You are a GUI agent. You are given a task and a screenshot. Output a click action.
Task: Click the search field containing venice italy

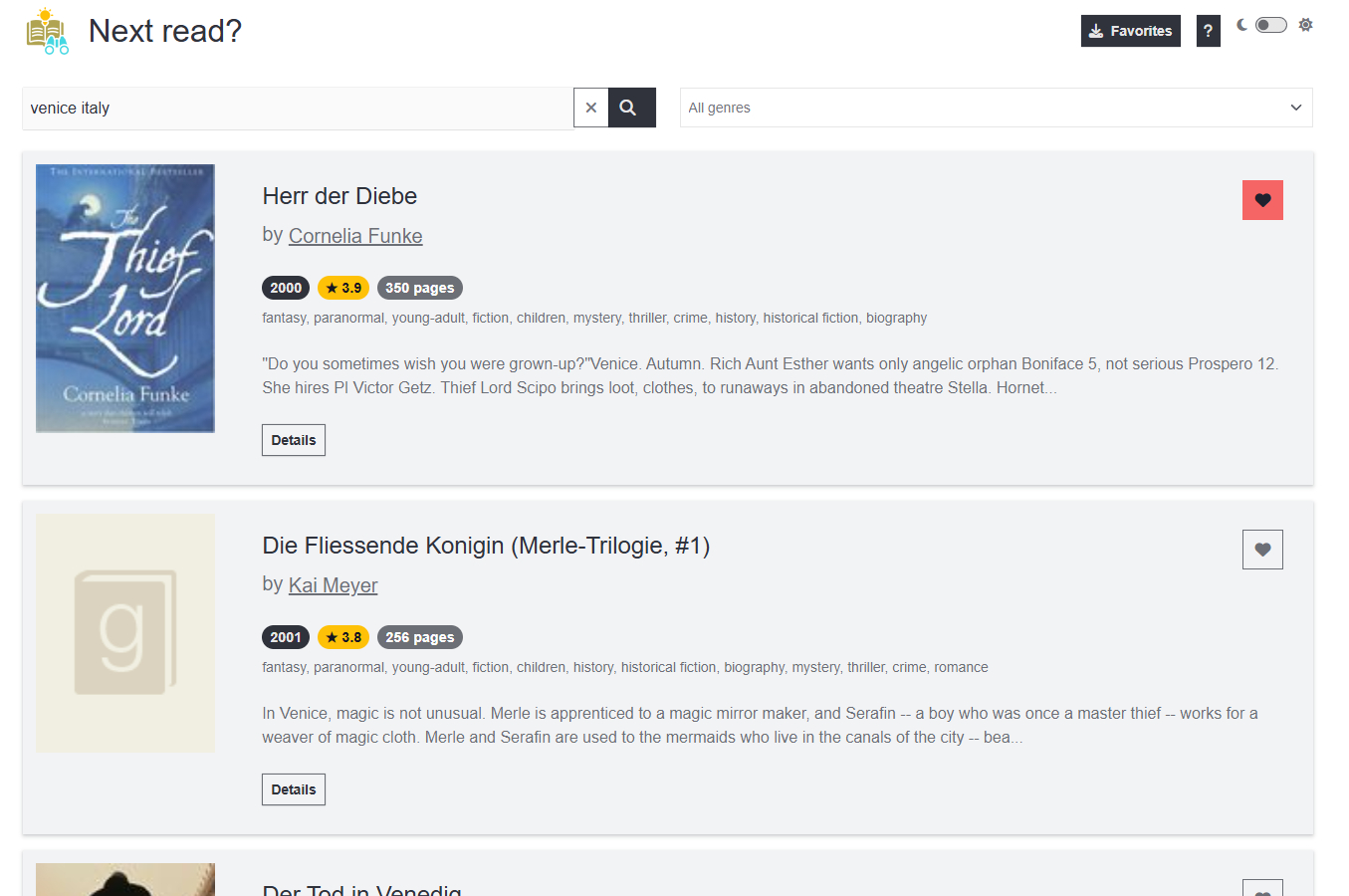tap(298, 108)
